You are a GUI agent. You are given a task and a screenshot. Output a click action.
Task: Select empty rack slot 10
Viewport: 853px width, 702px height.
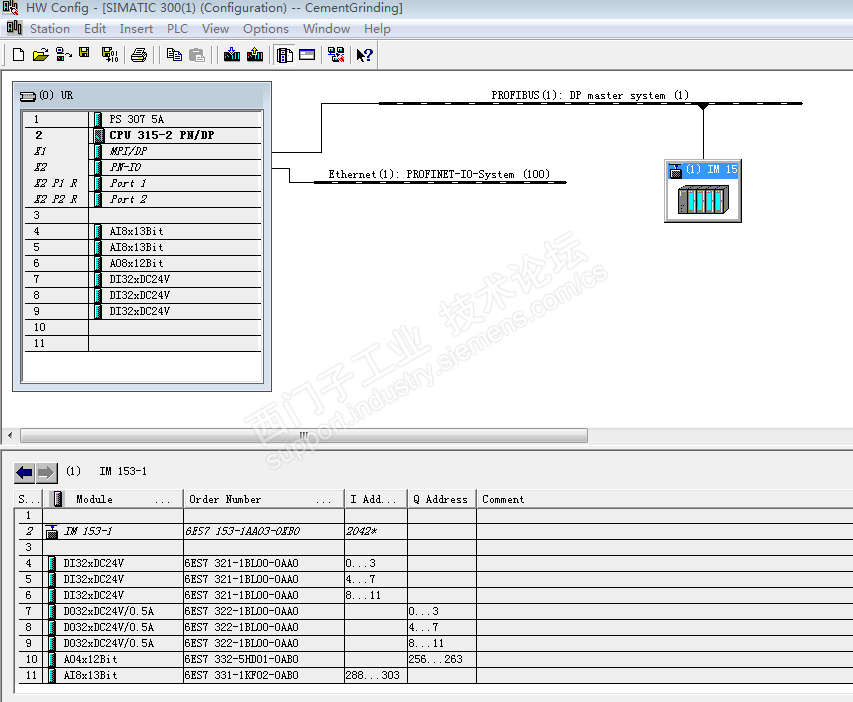click(143, 327)
